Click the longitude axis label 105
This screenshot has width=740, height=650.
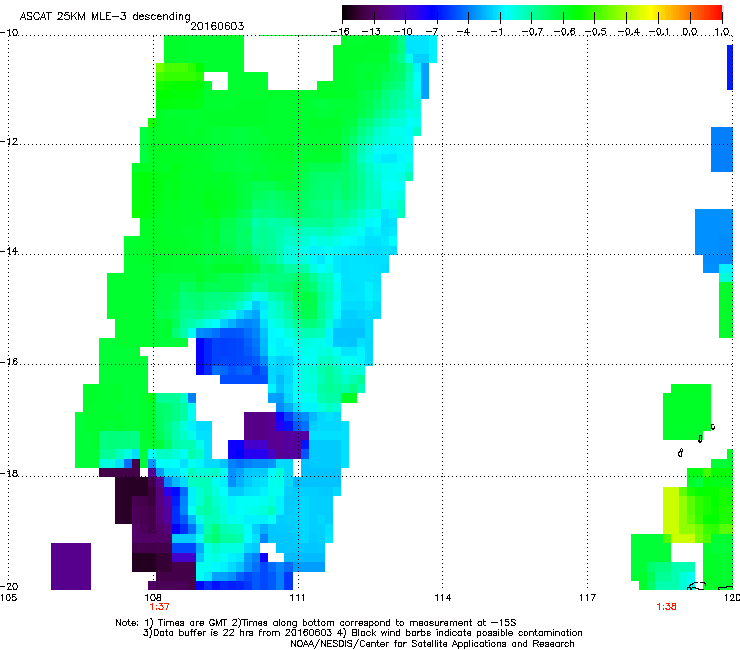(x=8, y=598)
